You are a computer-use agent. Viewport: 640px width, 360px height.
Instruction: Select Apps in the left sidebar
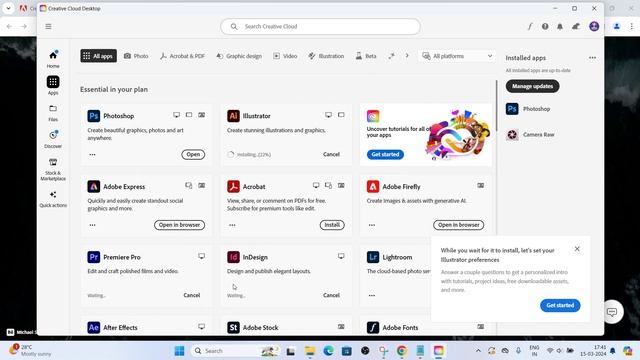click(53, 86)
